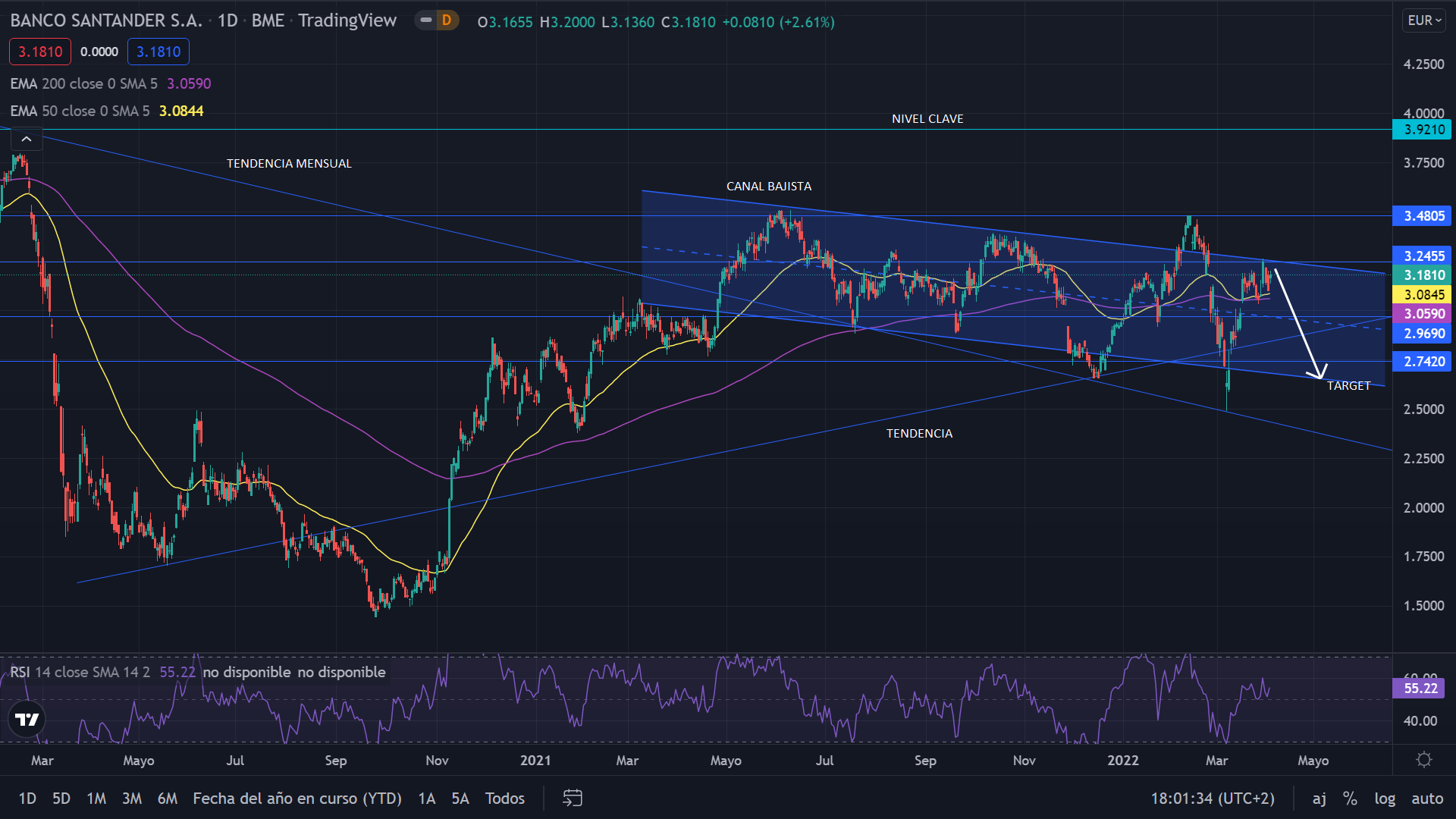Open chart settings gear icon
The height and width of the screenshot is (819, 1456).
1423,760
